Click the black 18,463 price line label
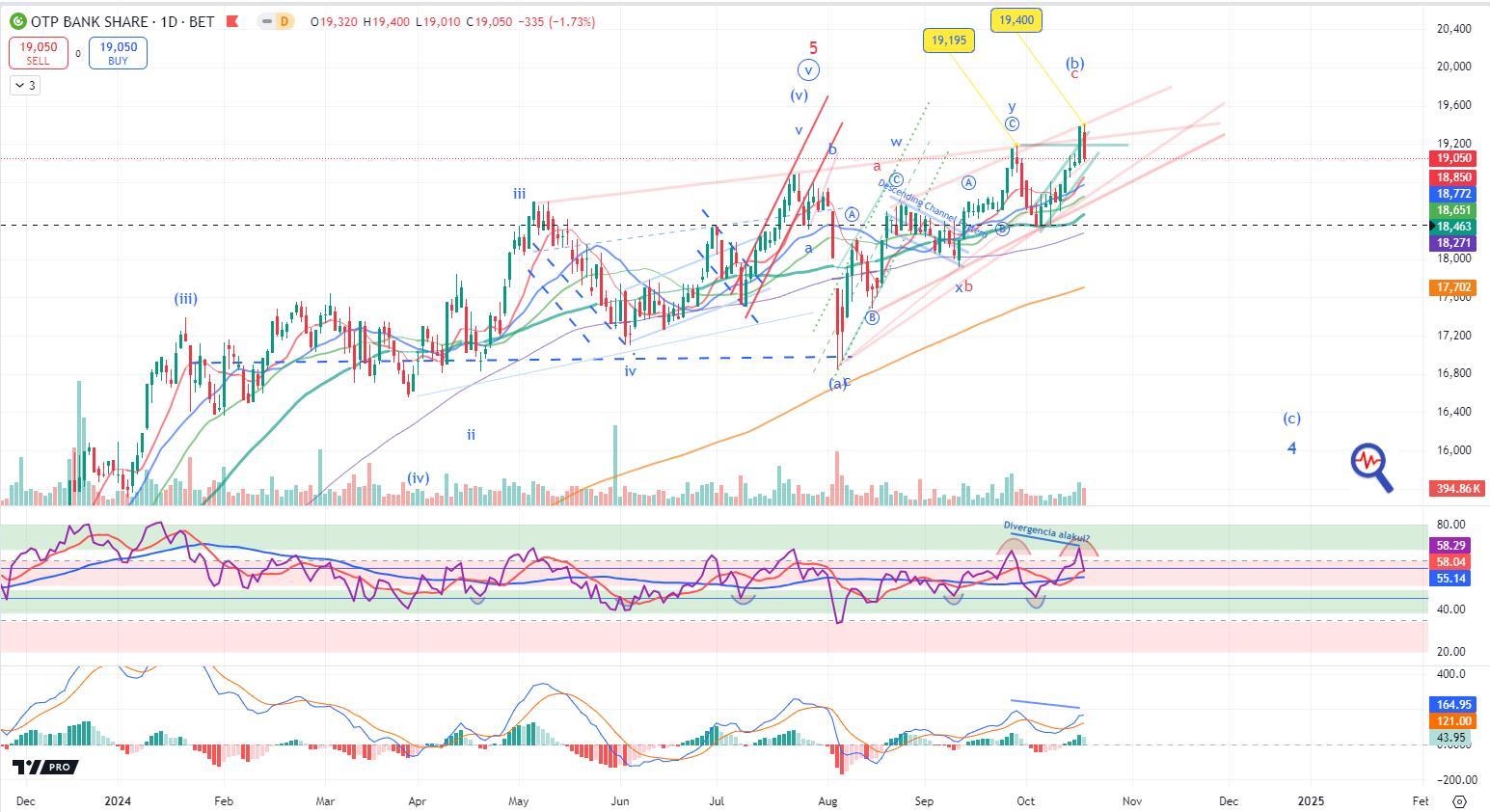This screenshot has width=1490, height=812. (1454, 227)
